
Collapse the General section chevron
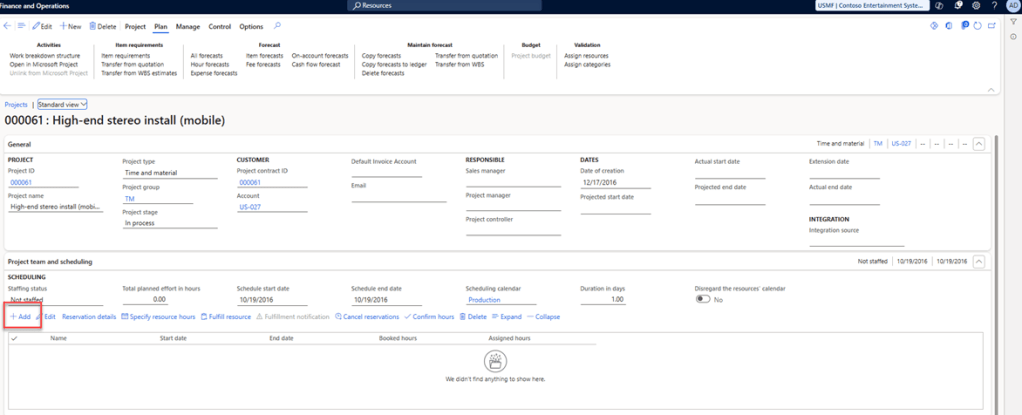979,144
